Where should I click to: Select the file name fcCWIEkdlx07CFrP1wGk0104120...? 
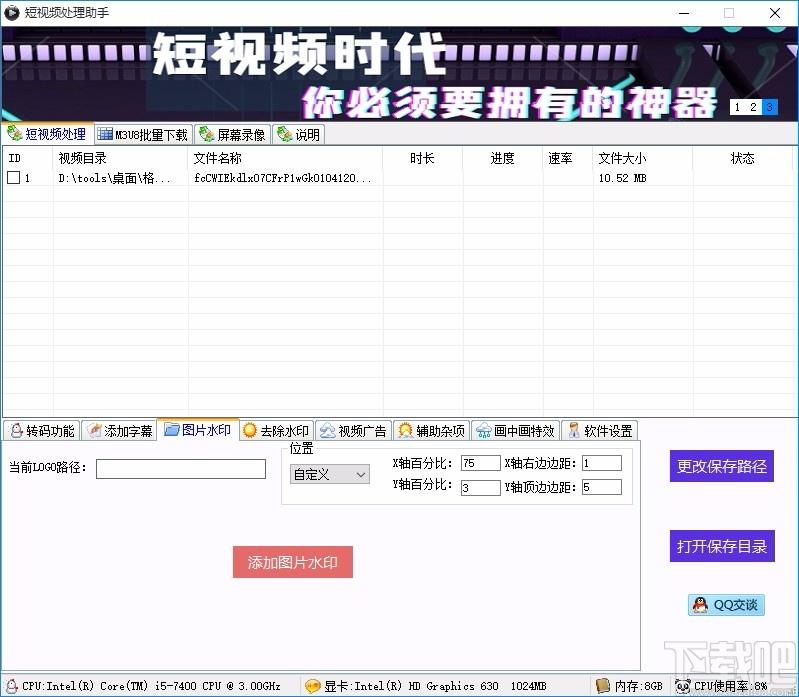[x=283, y=178]
